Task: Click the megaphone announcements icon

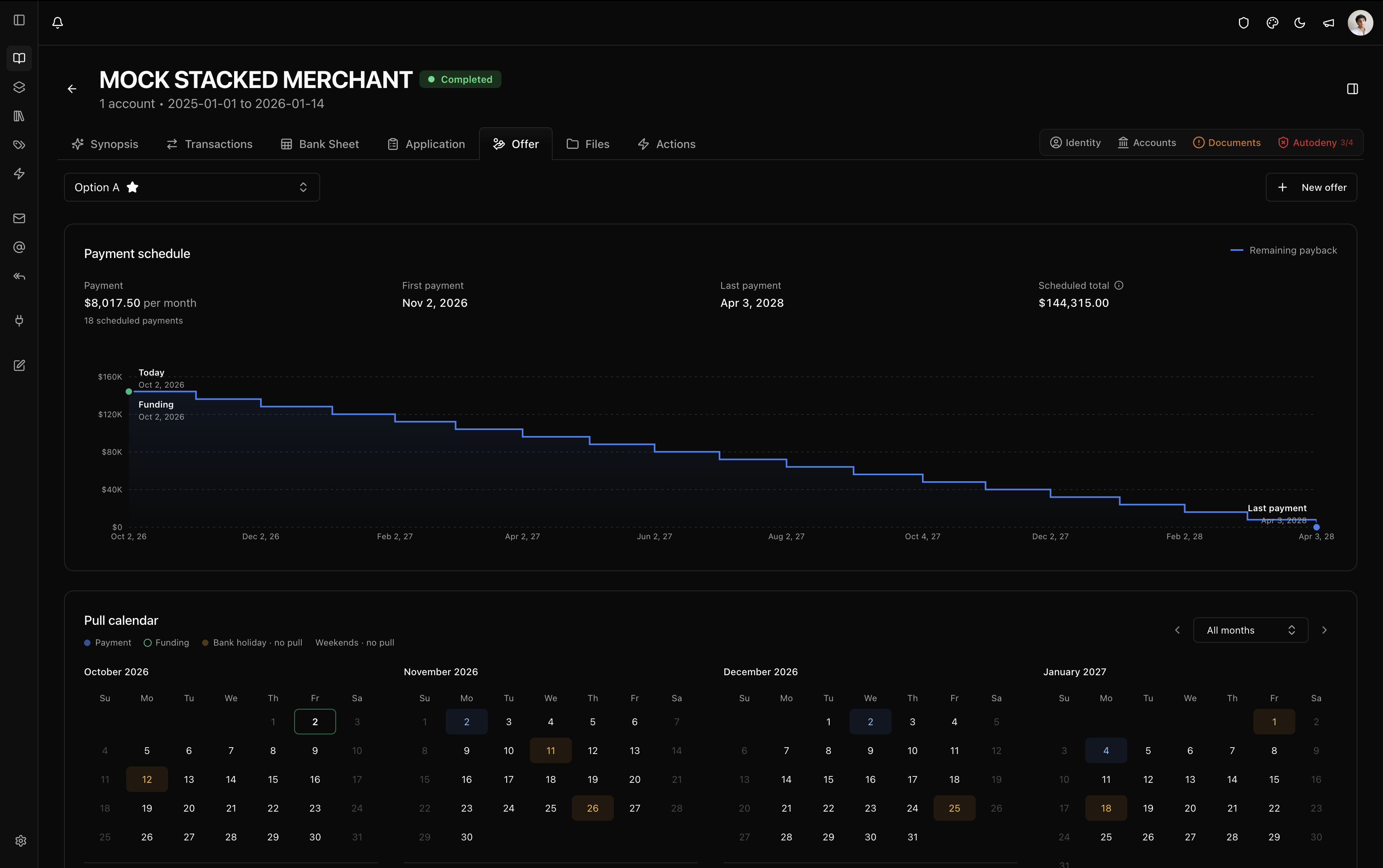Action: tap(1329, 23)
